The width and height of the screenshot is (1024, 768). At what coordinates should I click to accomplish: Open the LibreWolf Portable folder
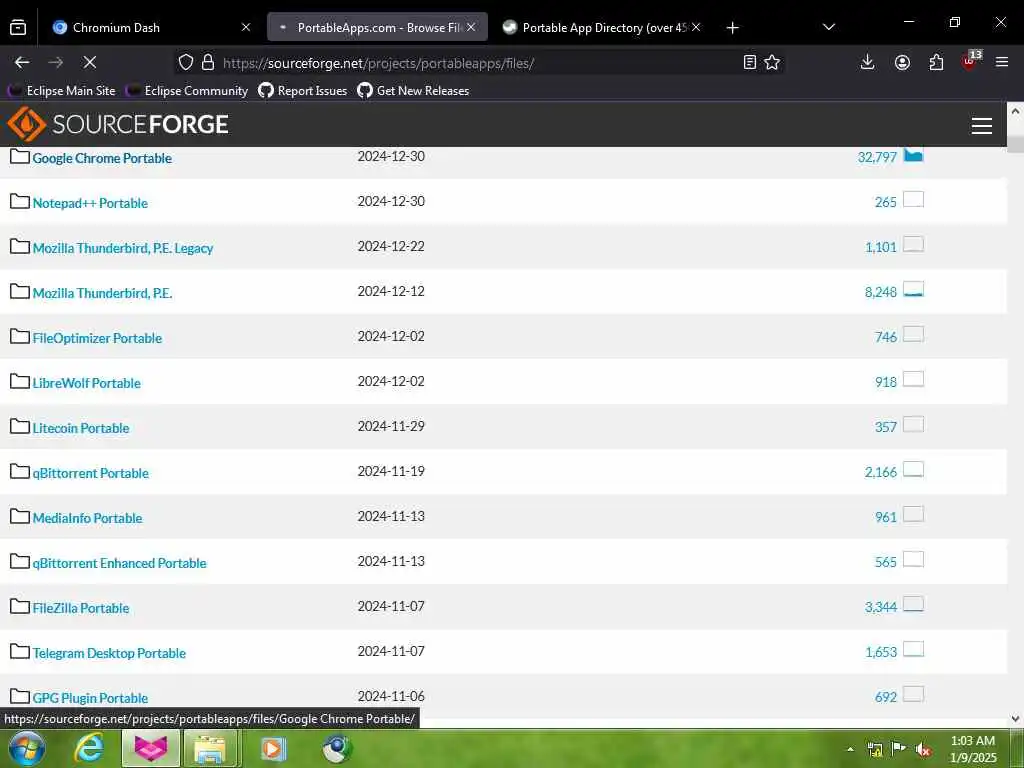[x=87, y=383]
